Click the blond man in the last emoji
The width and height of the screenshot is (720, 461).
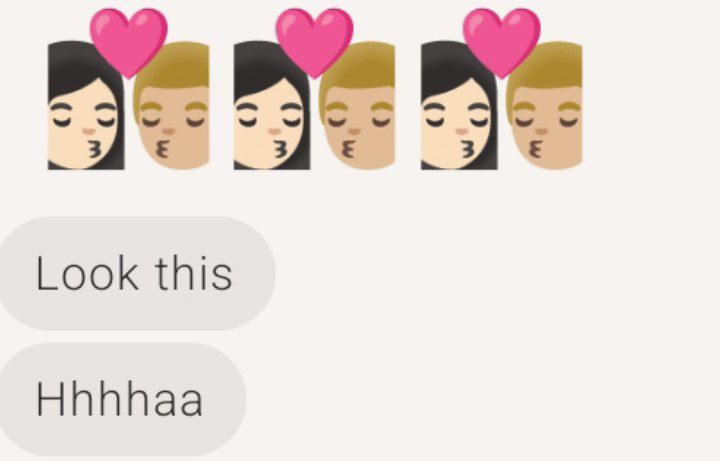[x=545, y=106]
